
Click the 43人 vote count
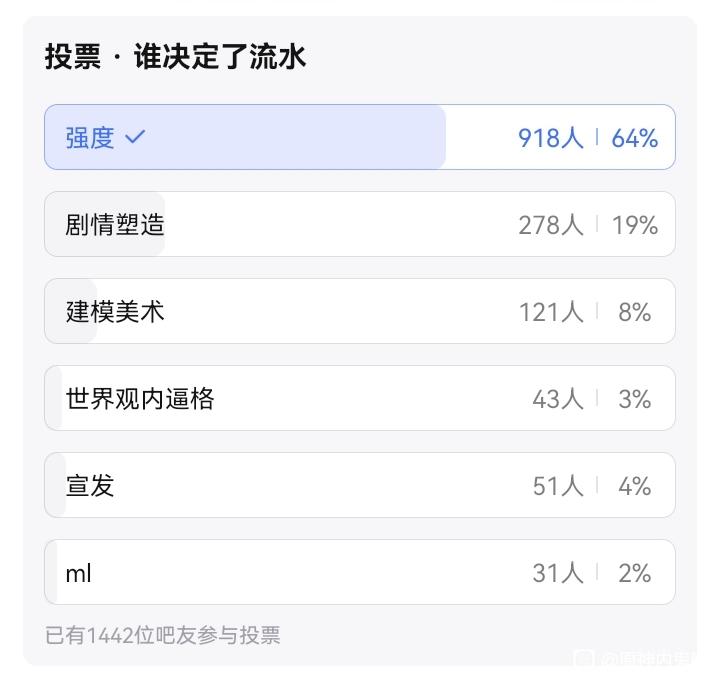557,399
